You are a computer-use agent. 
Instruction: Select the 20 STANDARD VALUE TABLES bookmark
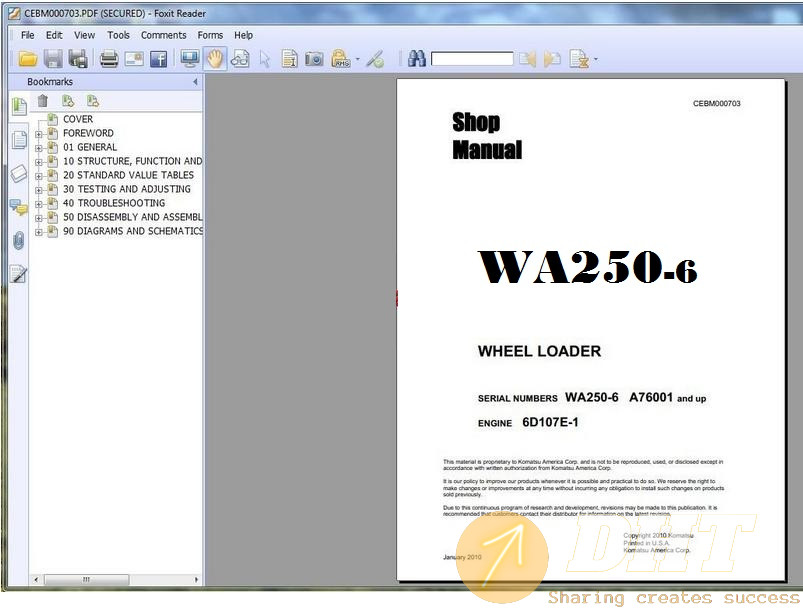[x=128, y=175]
